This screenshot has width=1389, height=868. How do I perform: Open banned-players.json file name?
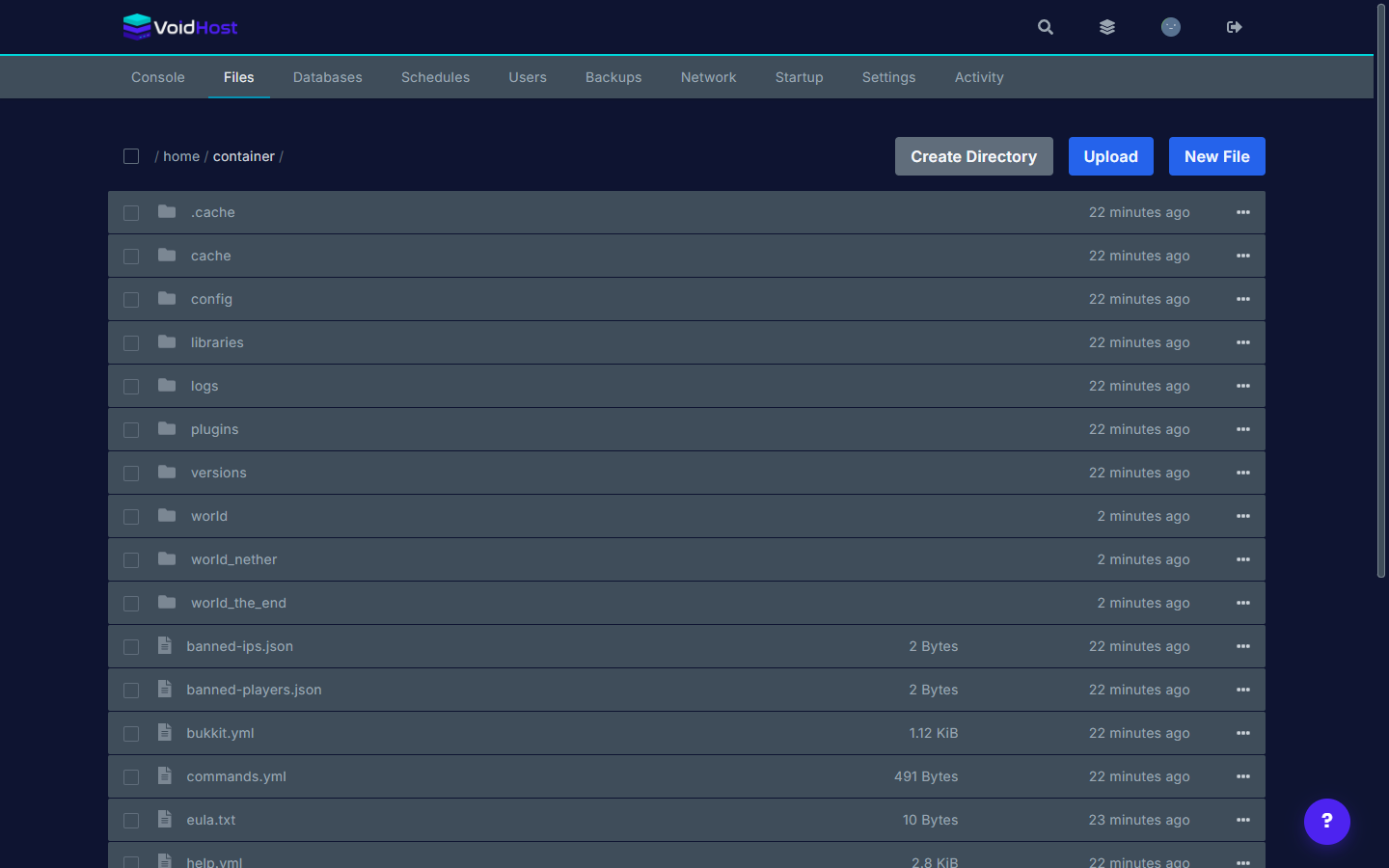tap(255, 690)
